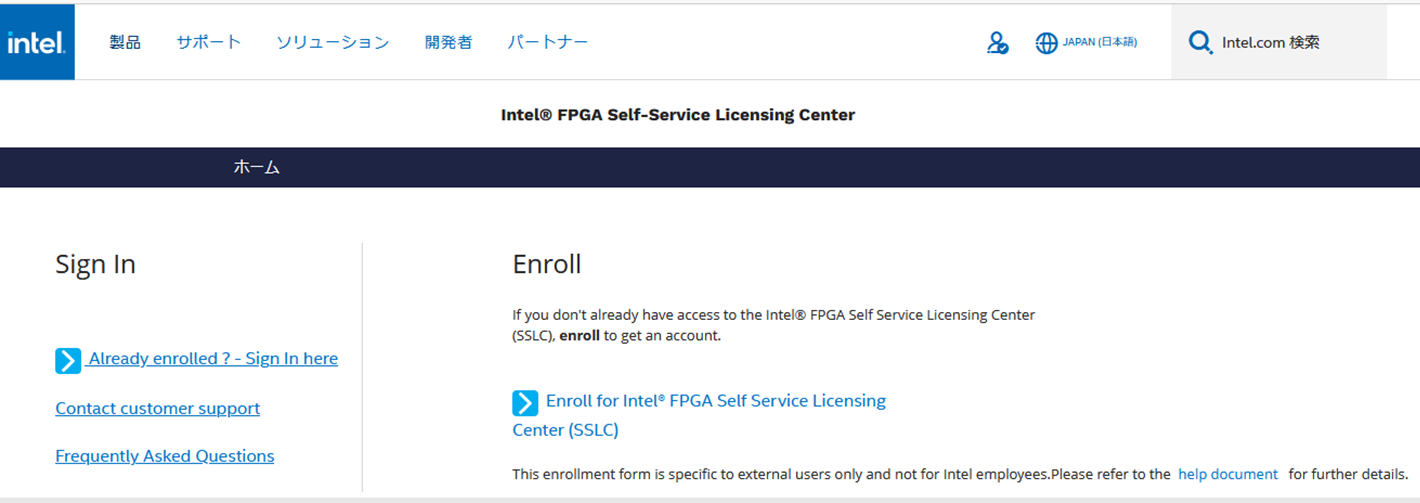Open the パートナー menu
The height and width of the screenshot is (503, 1420).
tap(547, 42)
